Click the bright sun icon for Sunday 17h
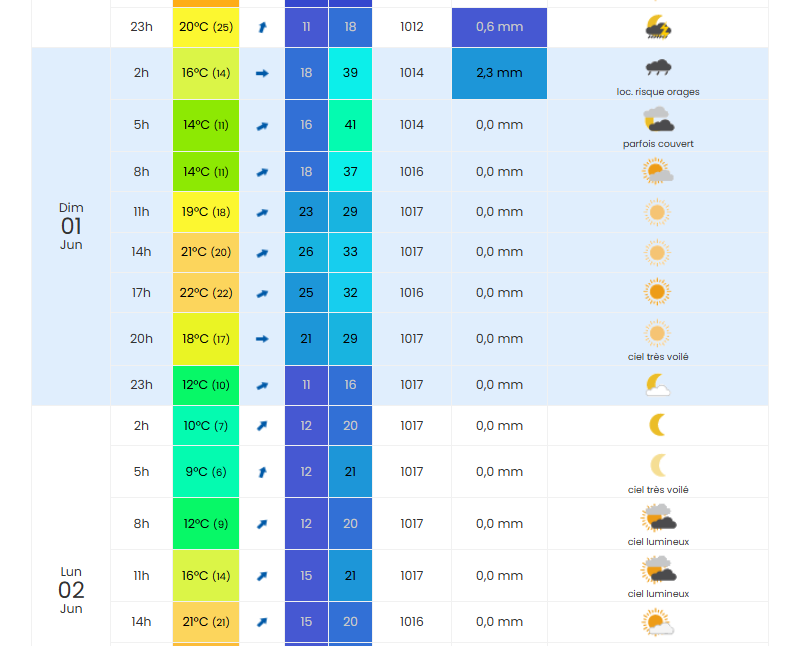The width and height of the screenshot is (802, 646). (x=657, y=292)
